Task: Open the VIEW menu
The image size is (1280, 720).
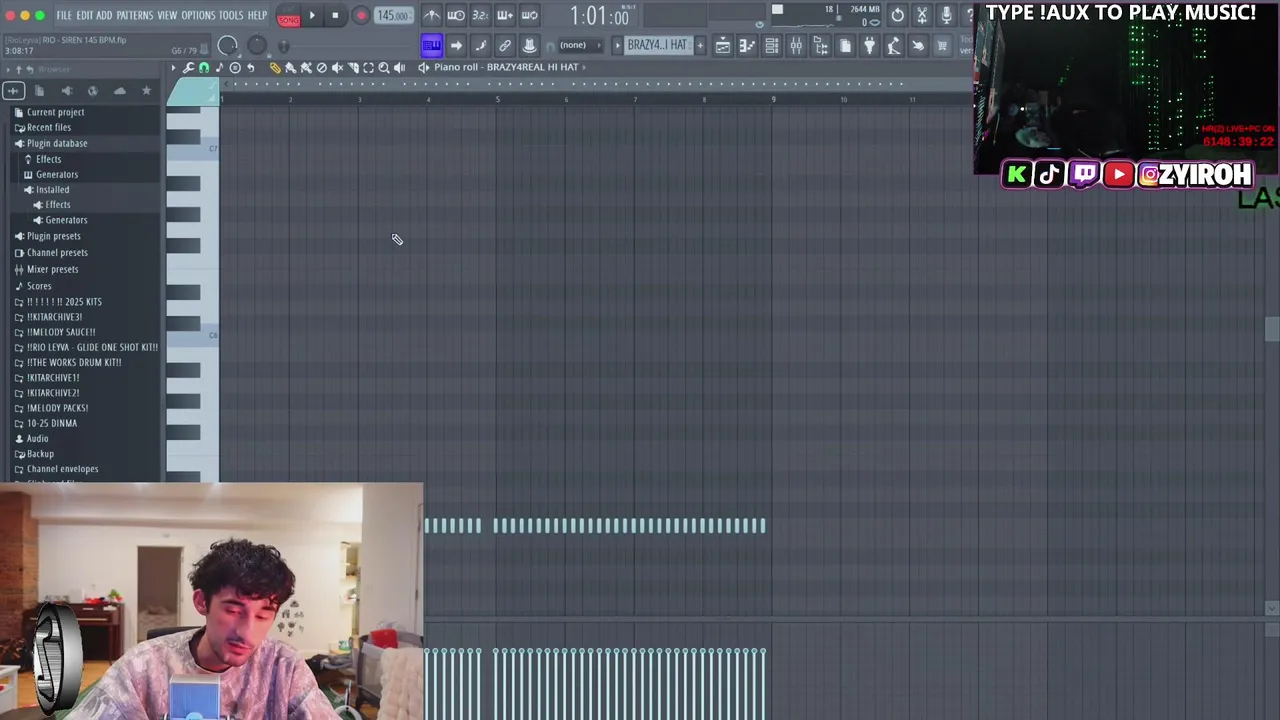Action: tap(167, 15)
